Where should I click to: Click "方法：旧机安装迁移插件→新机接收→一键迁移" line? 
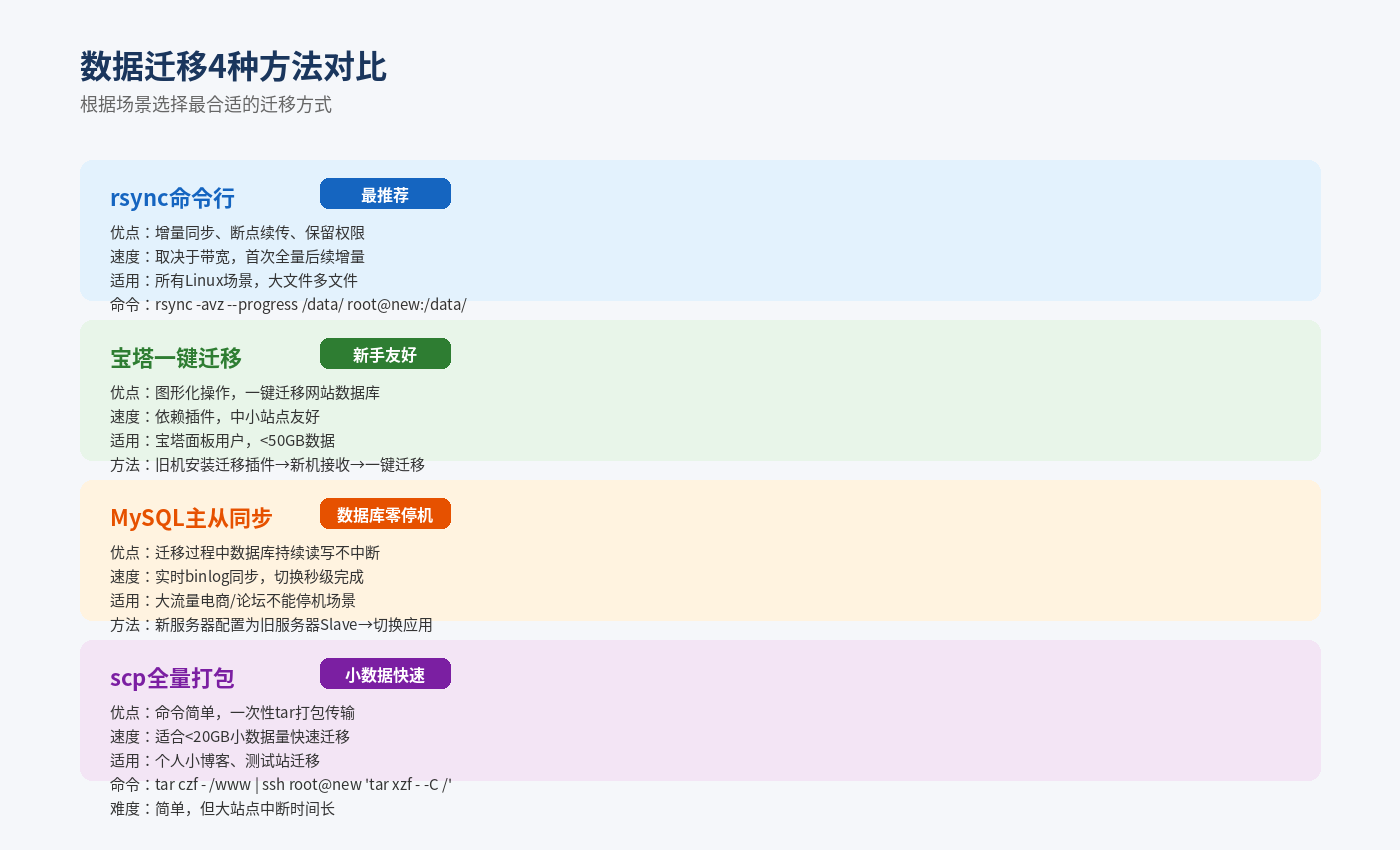(x=268, y=465)
